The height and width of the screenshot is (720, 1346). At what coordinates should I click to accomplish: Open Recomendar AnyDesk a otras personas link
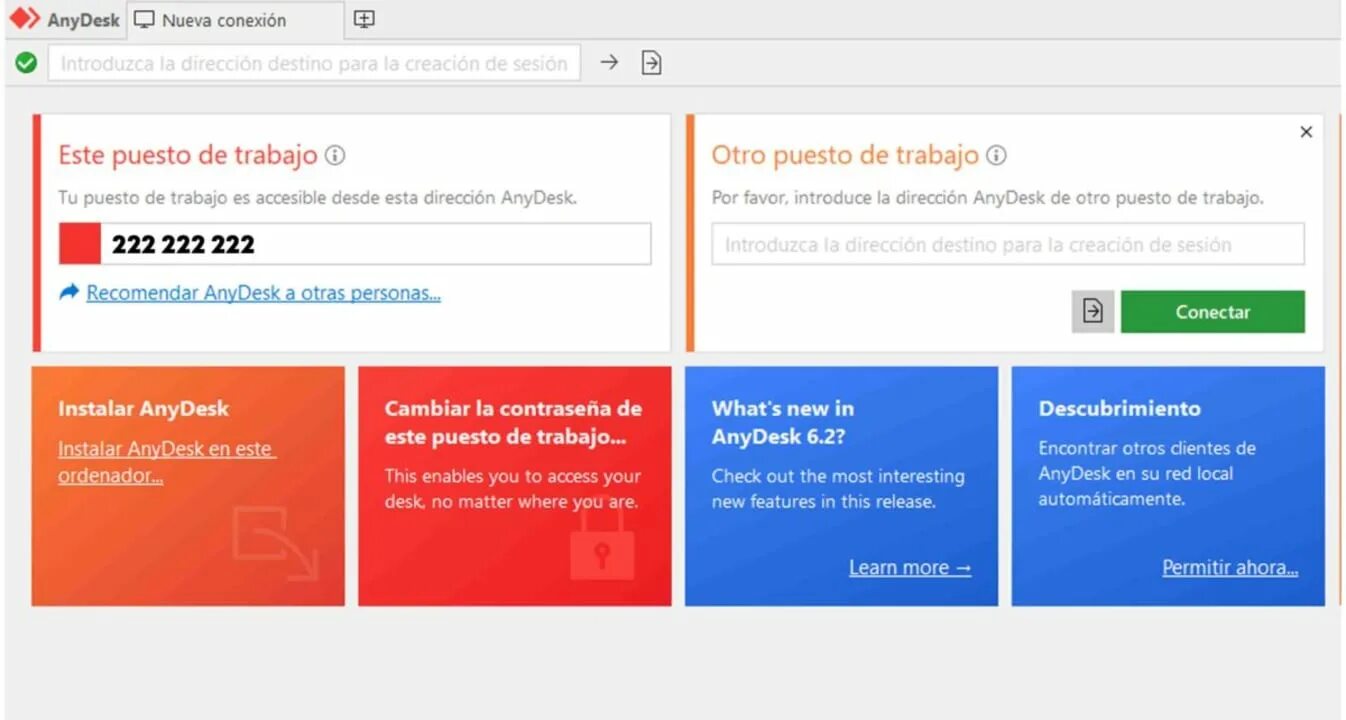(x=263, y=293)
